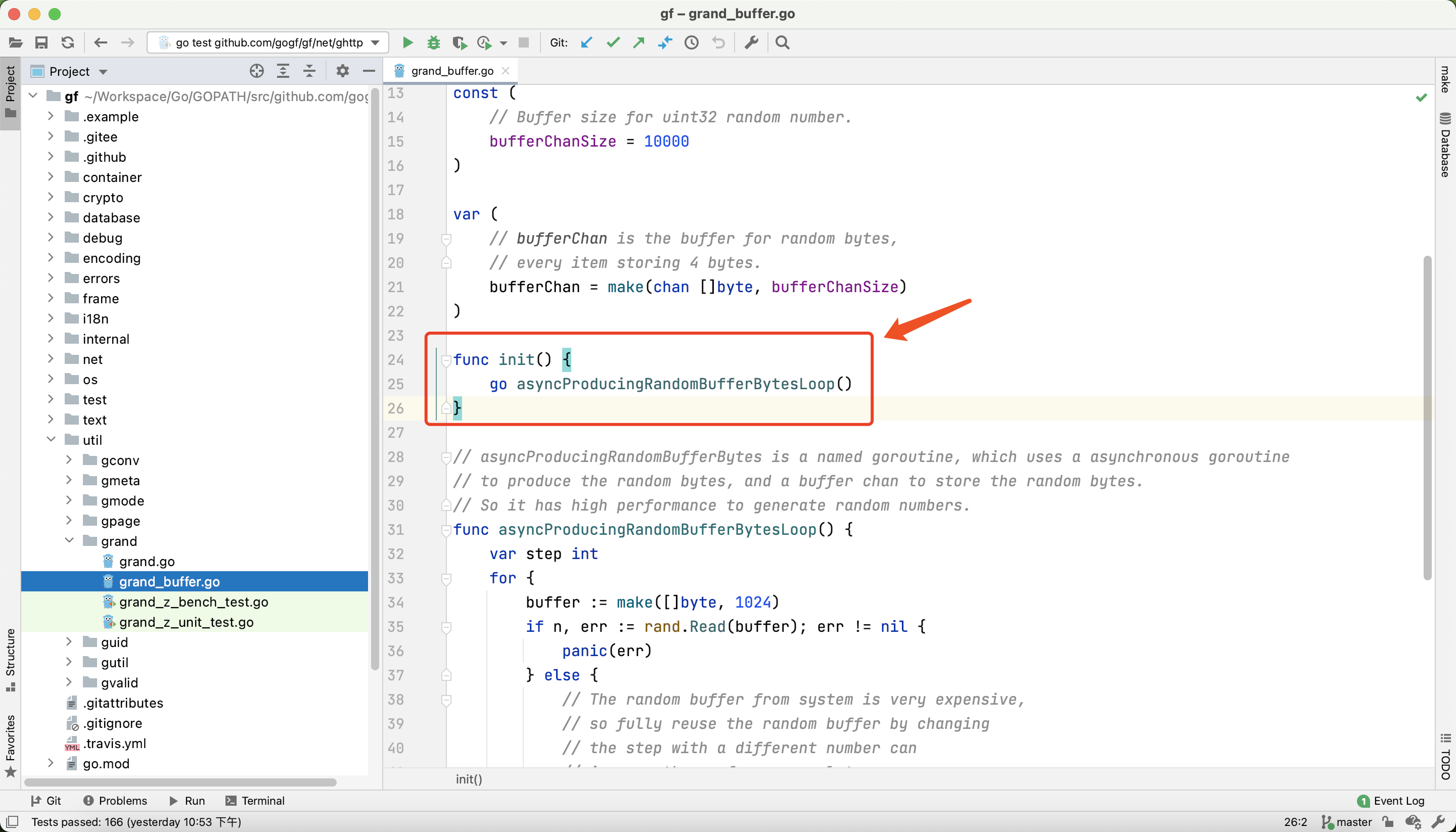
Task: Click the green Run button in toolbar
Action: (407, 43)
